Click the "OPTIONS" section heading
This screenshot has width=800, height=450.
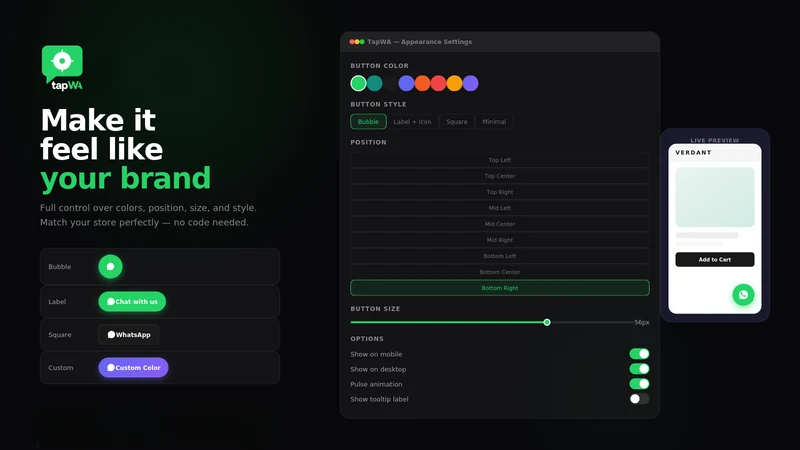click(x=367, y=339)
